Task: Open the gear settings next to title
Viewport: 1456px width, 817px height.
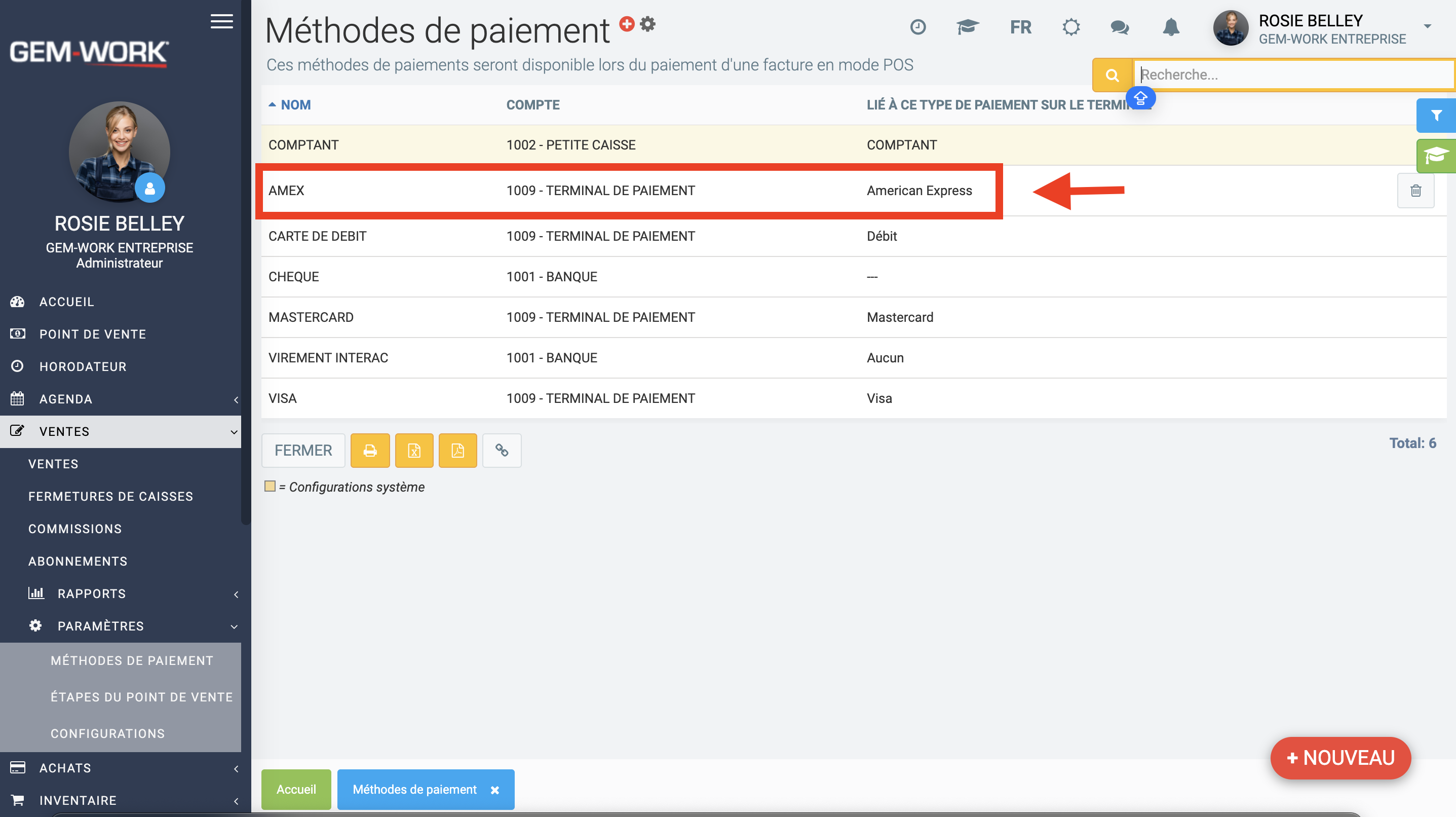Action: (x=648, y=24)
